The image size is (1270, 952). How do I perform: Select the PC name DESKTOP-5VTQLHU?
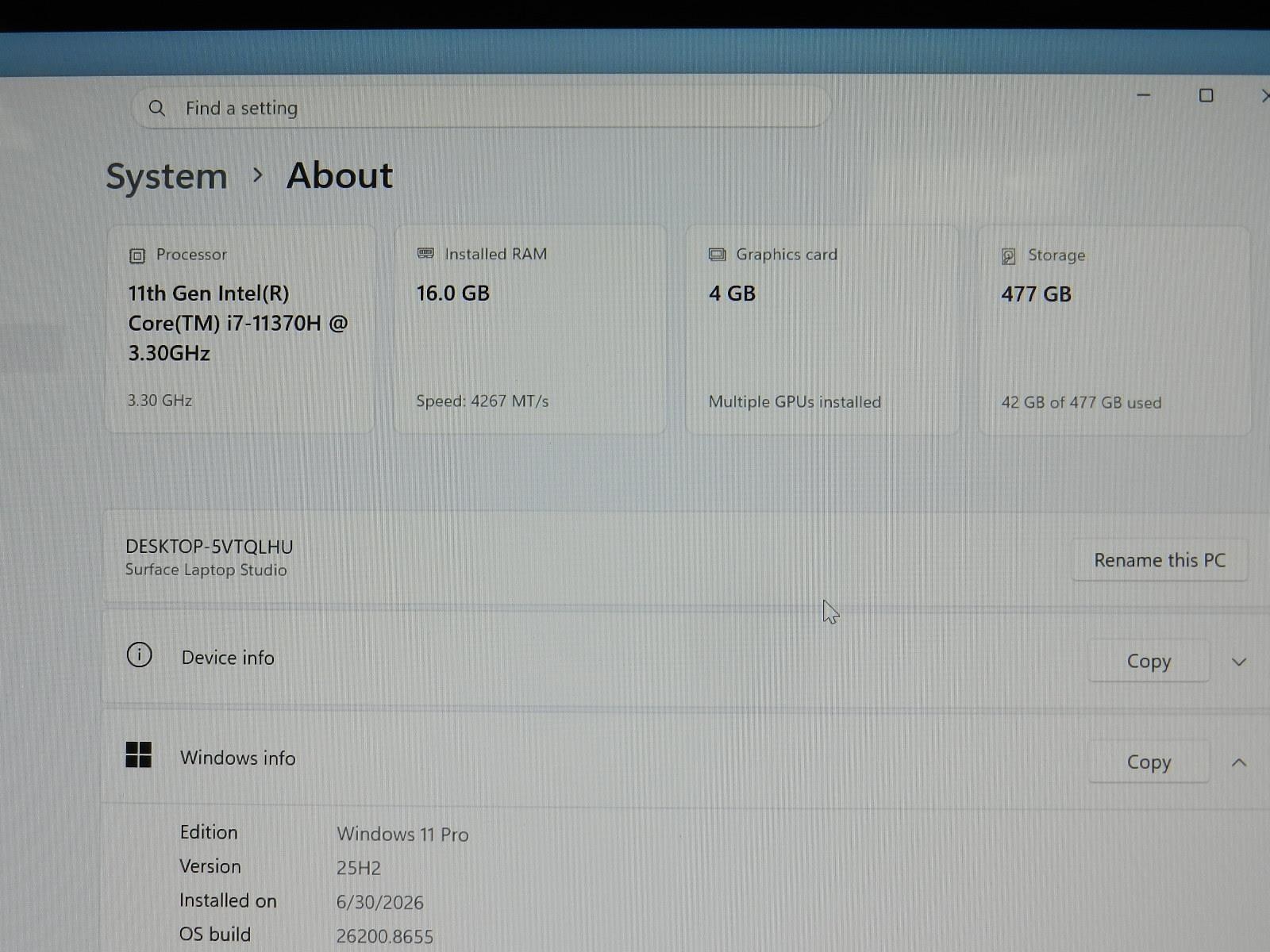coord(210,547)
